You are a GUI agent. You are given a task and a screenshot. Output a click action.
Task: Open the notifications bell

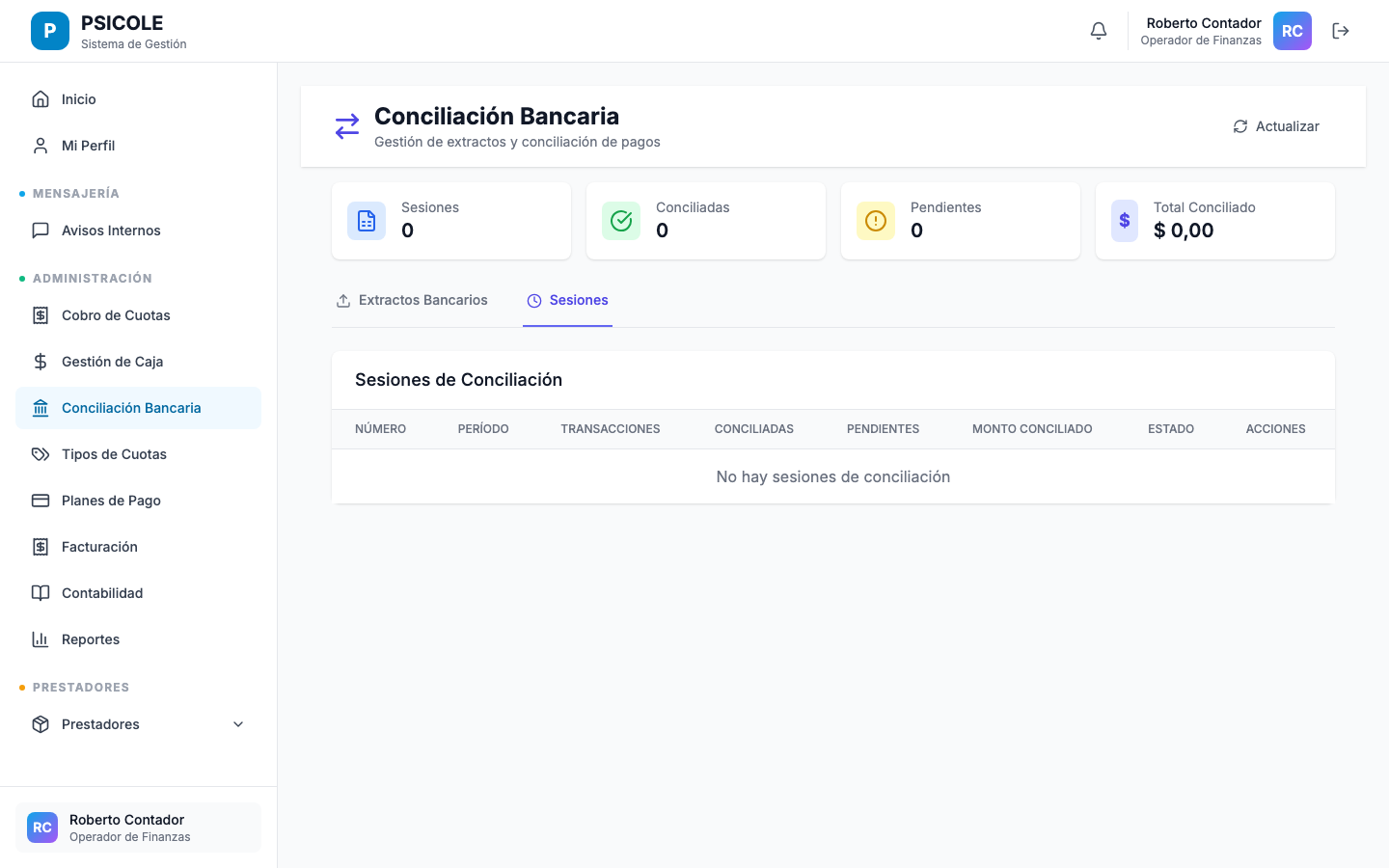point(1099,31)
